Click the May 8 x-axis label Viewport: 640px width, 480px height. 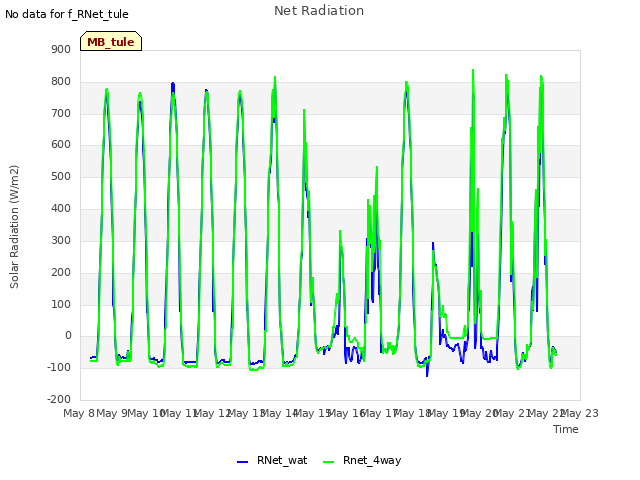pos(79,413)
